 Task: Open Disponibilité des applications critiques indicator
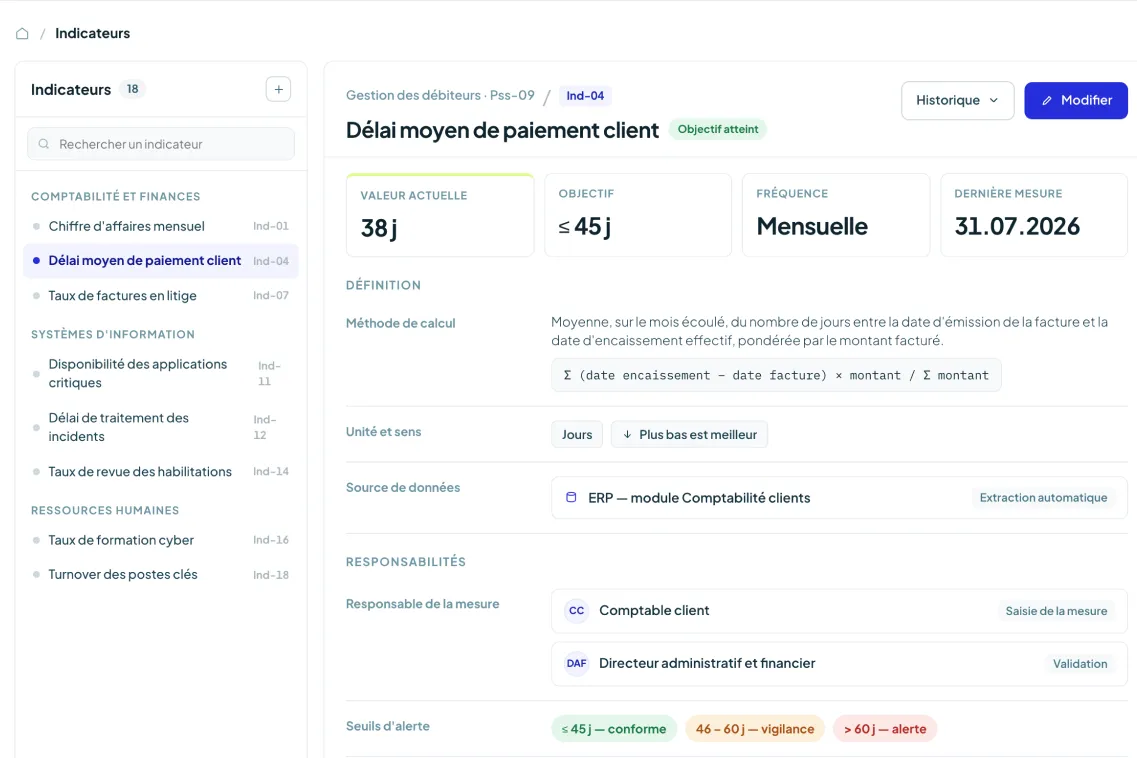click(161, 374)
